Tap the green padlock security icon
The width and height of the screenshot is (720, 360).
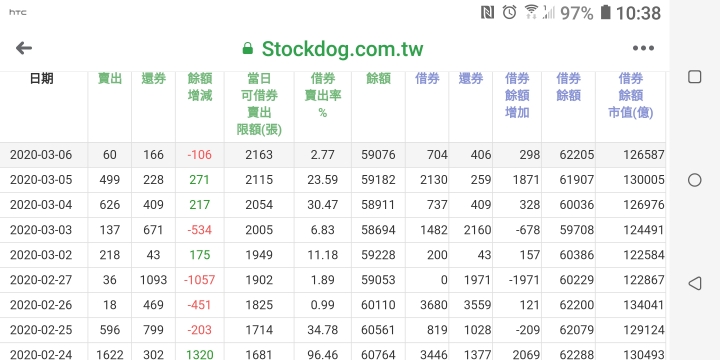[248, 48]
